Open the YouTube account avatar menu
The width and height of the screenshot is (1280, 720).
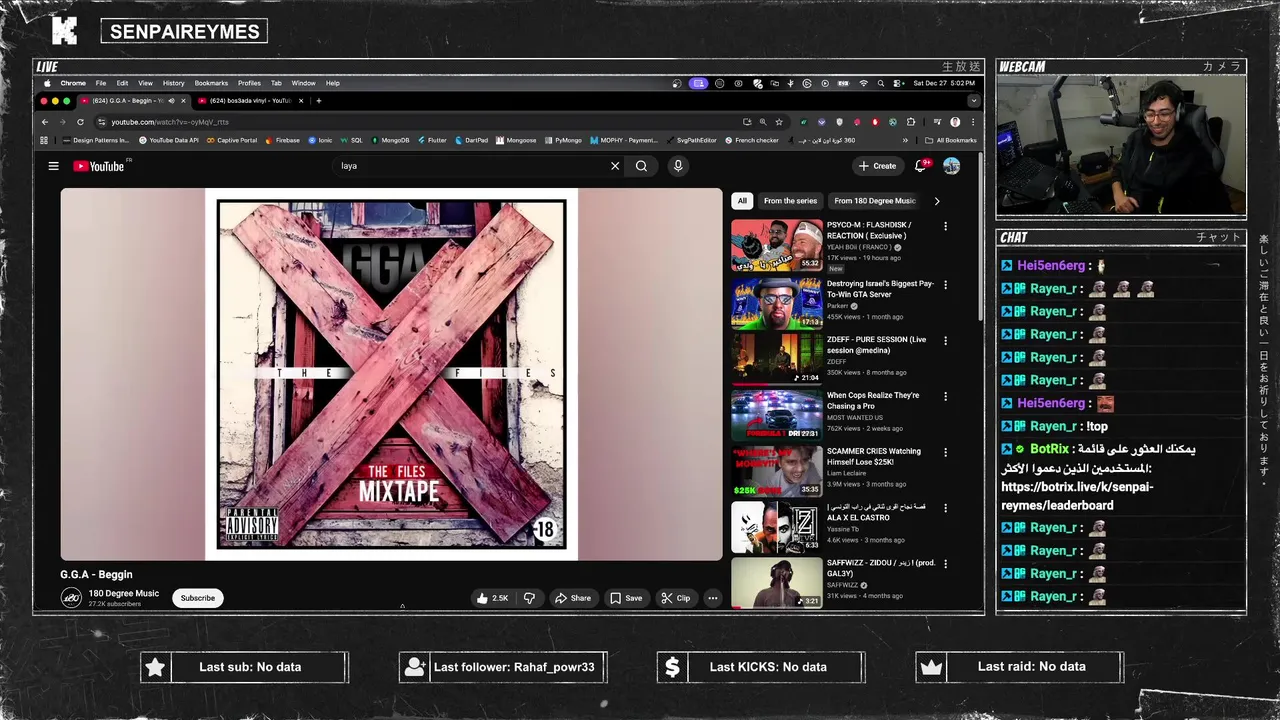coord(951,166)
